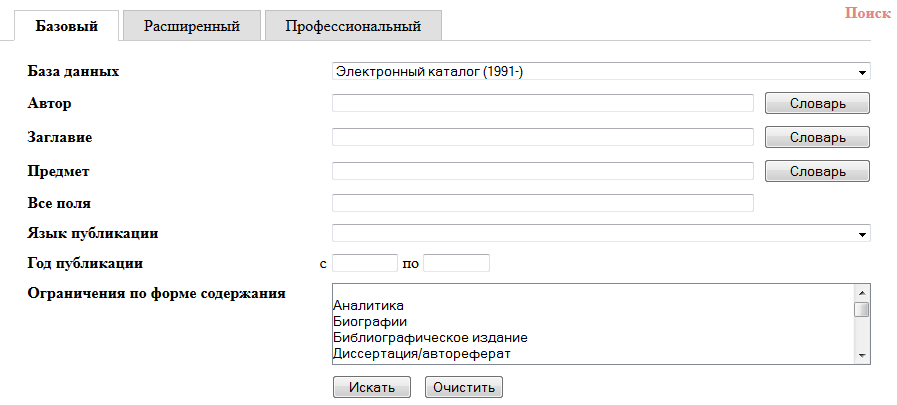Focus the start year field after «с»
897x405 pixels.
tap(364, 264)
